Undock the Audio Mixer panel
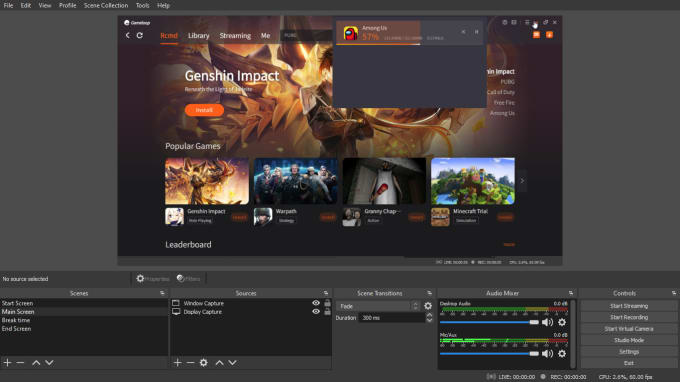The height and width of the screenshot is (382, 680). [571, 293]
